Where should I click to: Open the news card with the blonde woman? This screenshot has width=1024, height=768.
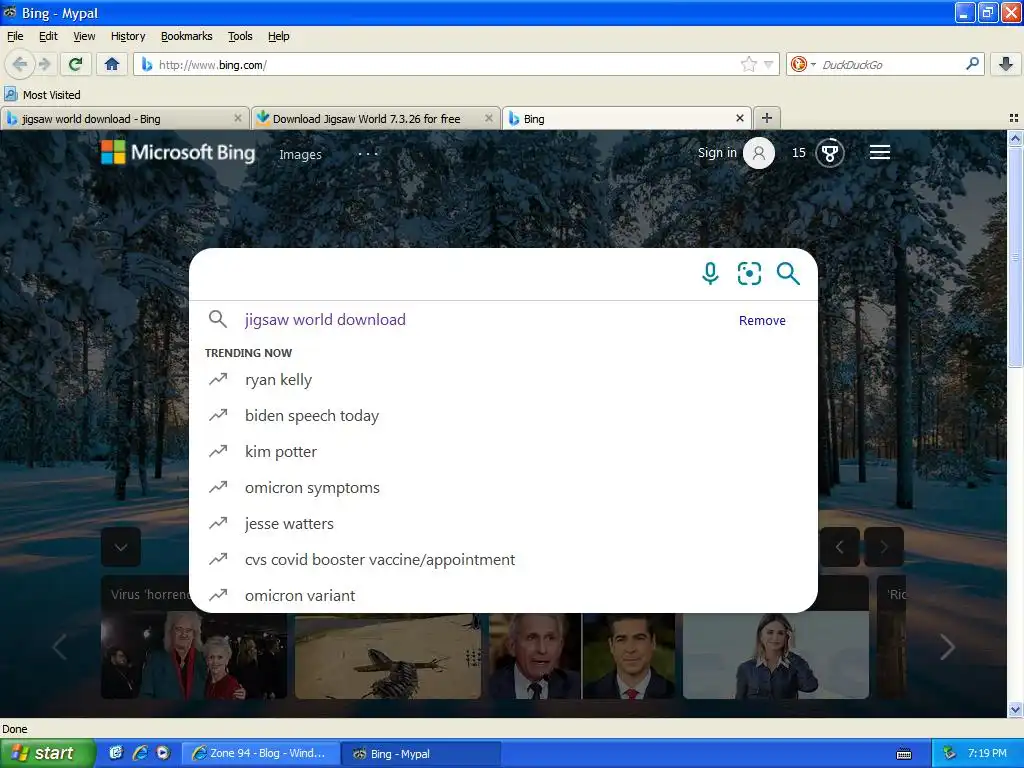coord(776,655)
